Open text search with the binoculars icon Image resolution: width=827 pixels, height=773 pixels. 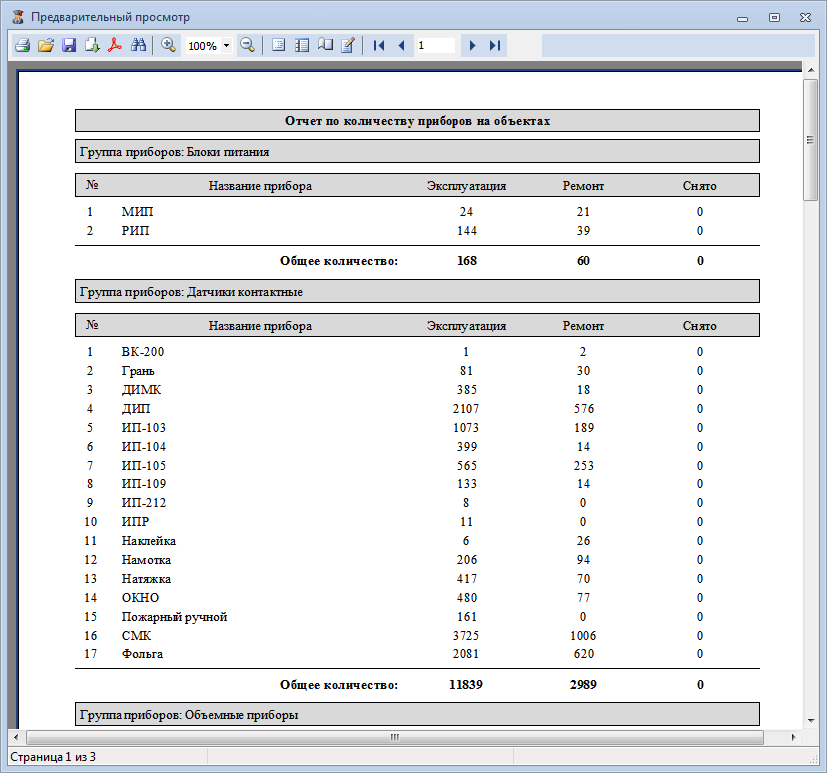point(138,46)
